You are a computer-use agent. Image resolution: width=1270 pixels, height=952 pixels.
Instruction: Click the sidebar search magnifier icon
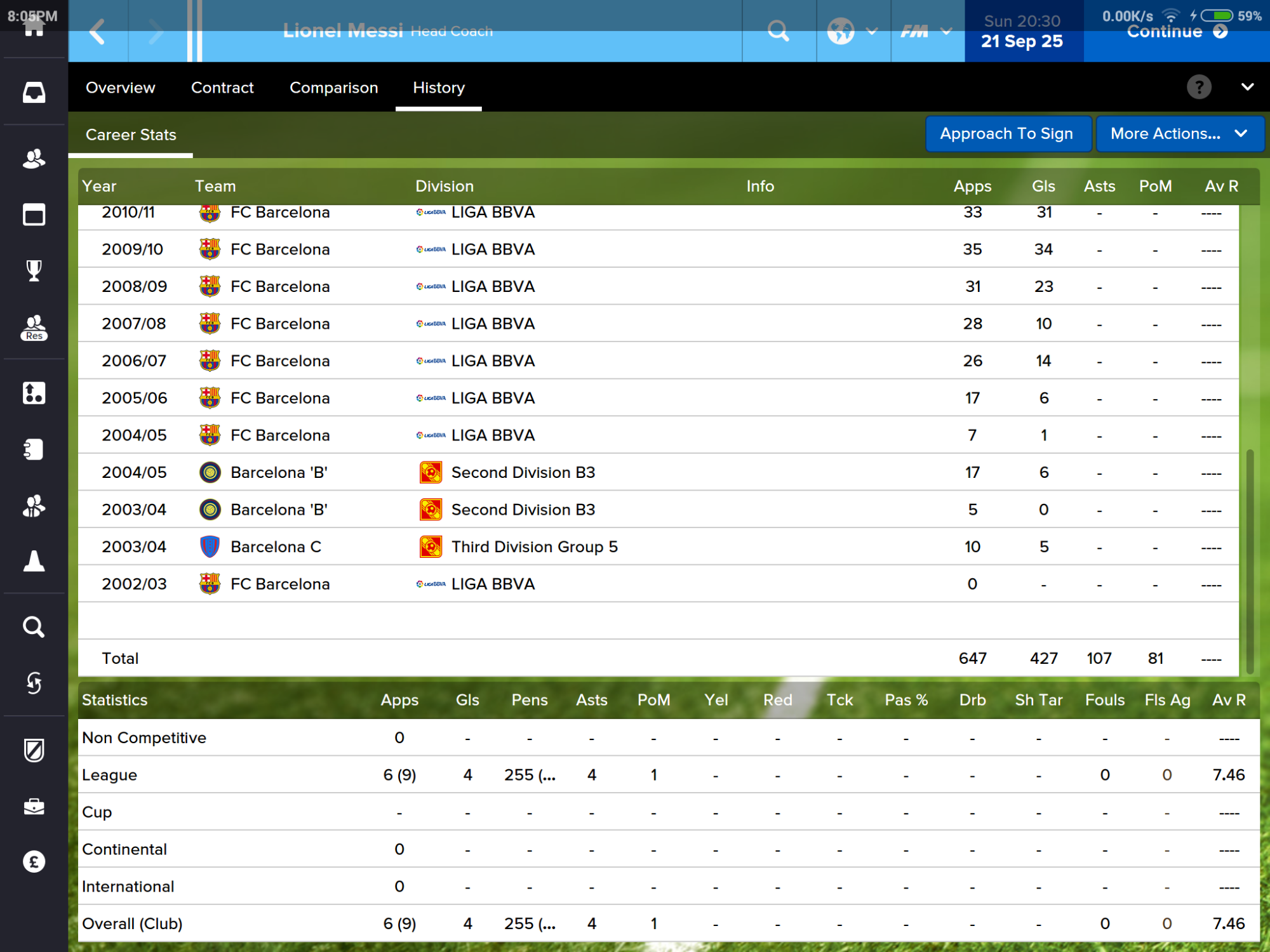pos(34,627)
